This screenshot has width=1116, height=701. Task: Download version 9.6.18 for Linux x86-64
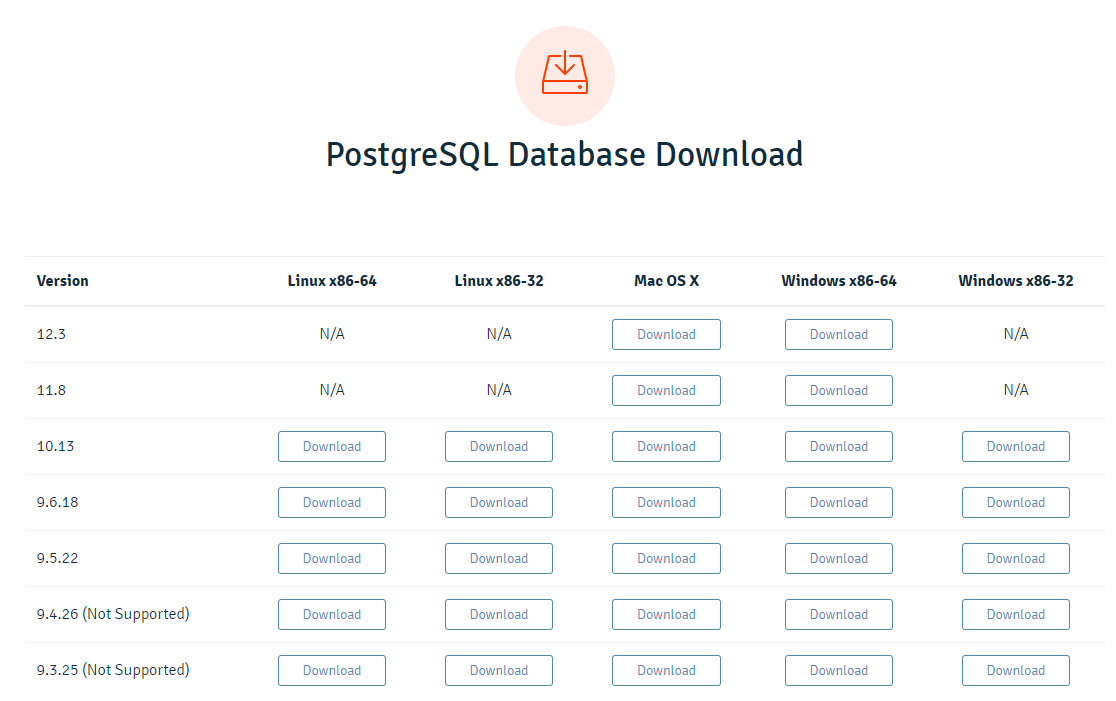[332, 502]
